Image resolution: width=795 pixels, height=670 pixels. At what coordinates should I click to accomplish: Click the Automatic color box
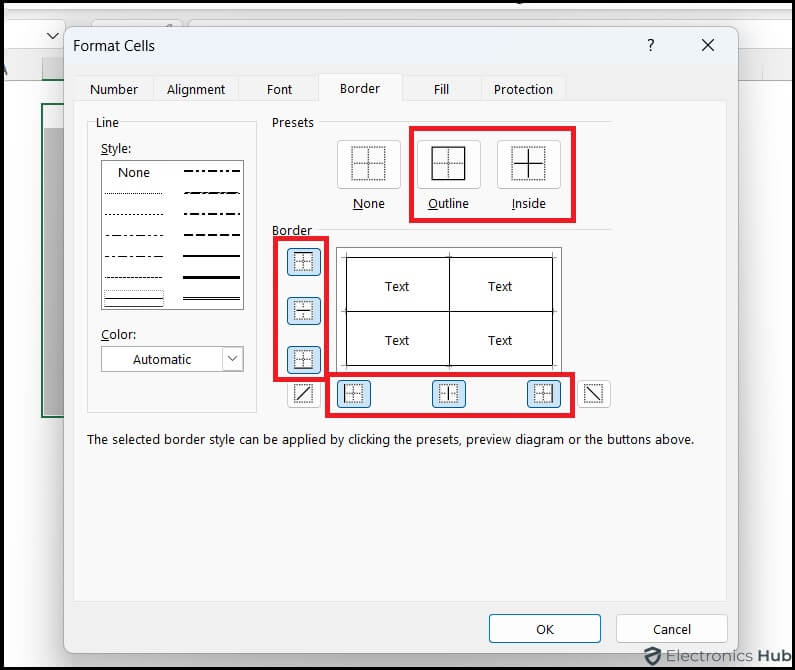pos(172,359)
